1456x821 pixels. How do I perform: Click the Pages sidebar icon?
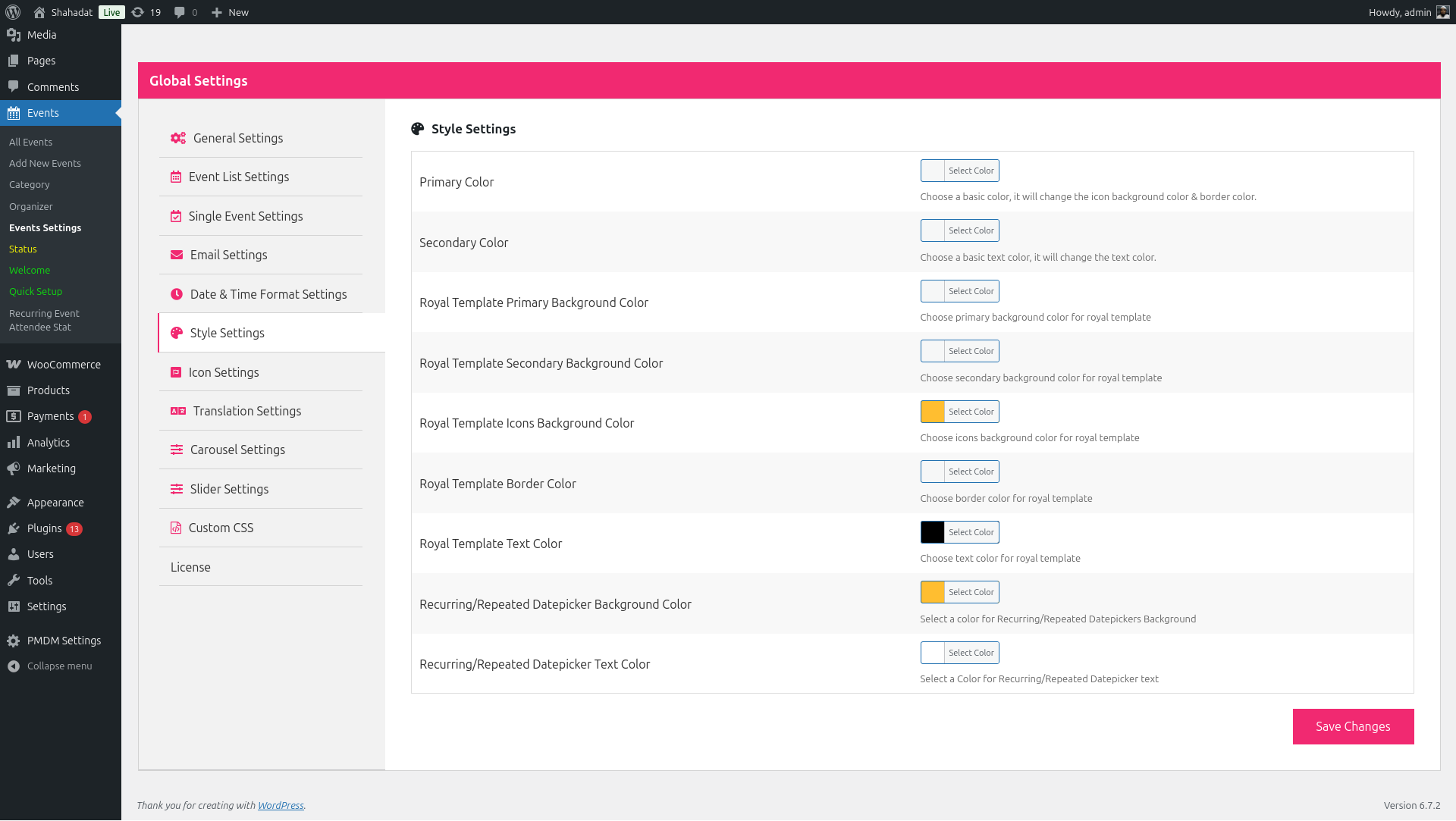tap(14, 61)
